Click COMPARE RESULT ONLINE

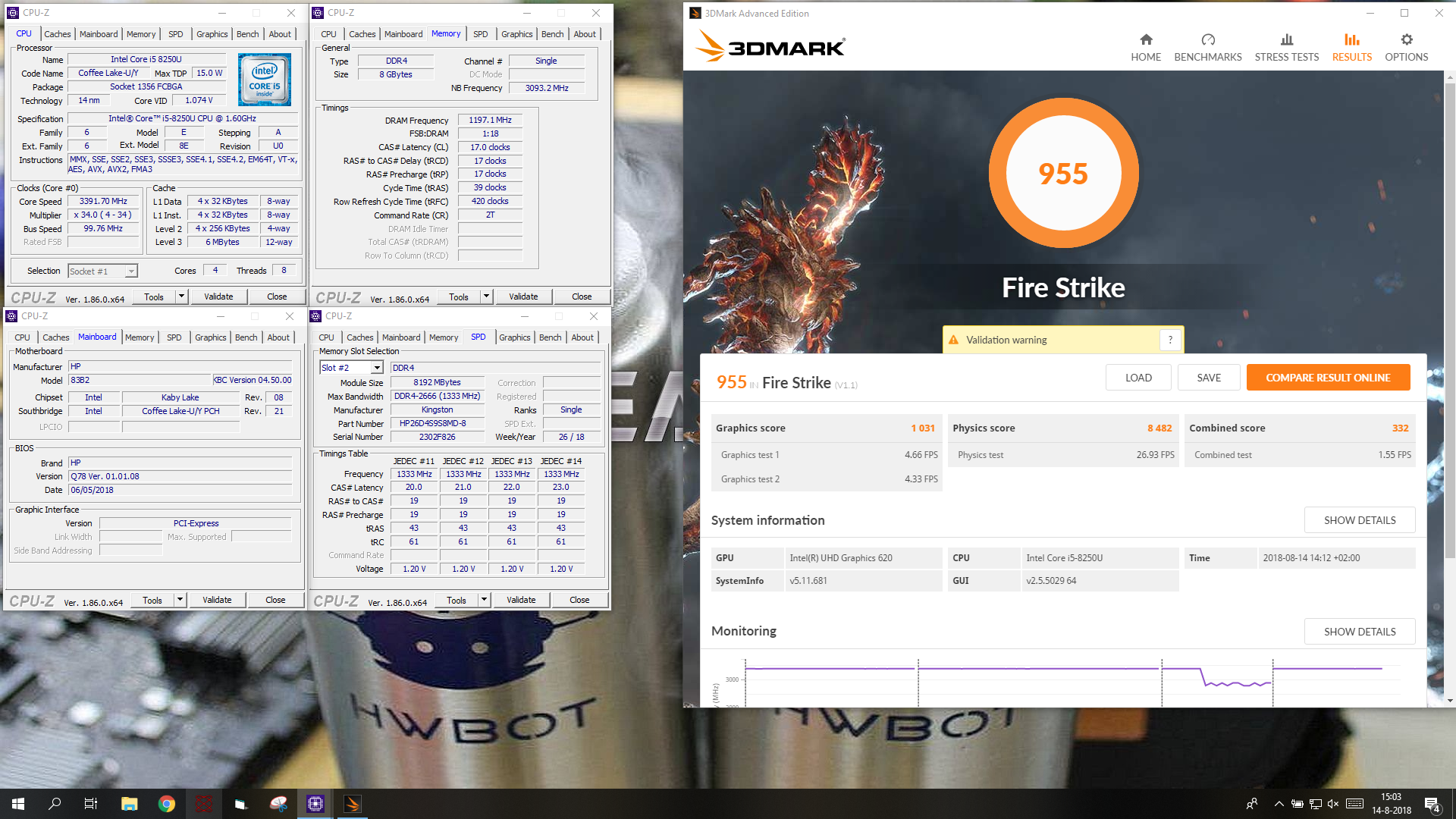pyautogui.click(x=1328, y=378)
